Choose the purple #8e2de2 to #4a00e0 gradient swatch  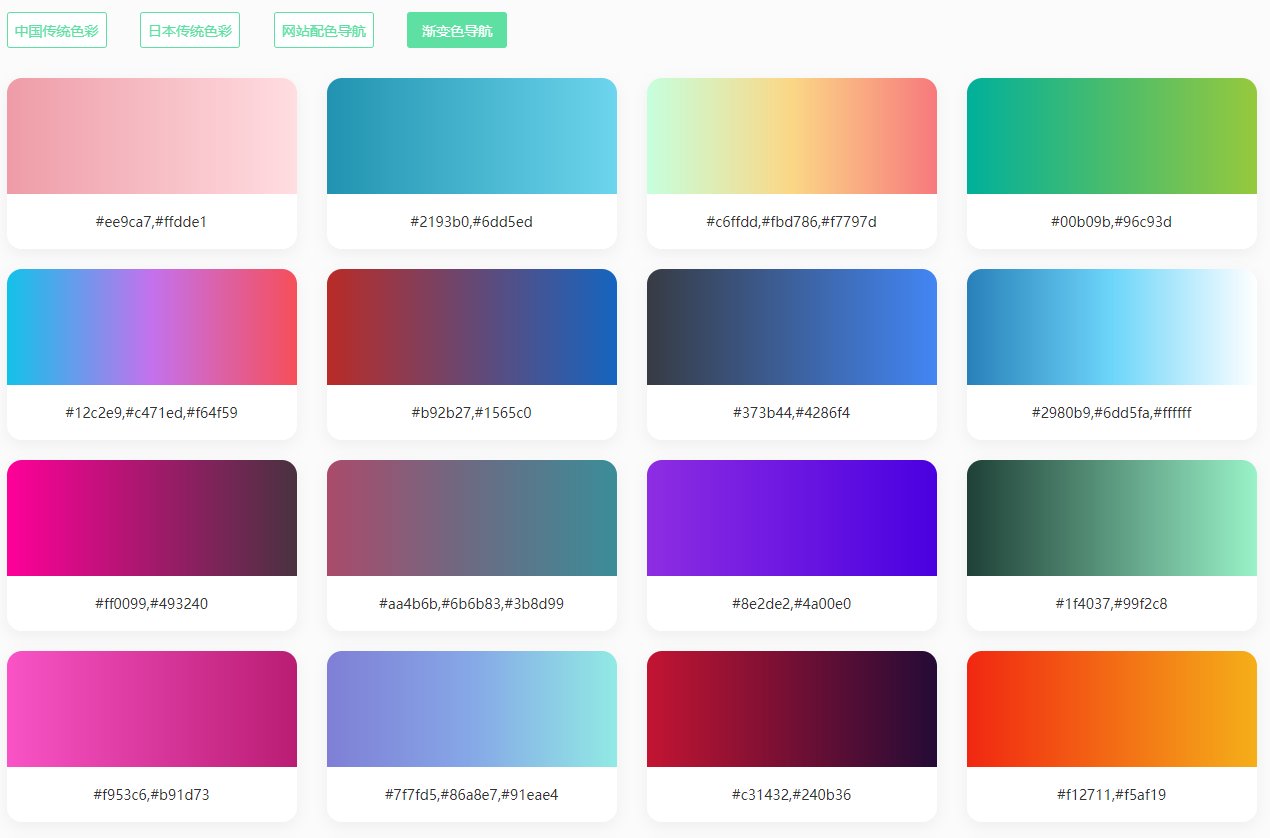(x=792, y=518)
